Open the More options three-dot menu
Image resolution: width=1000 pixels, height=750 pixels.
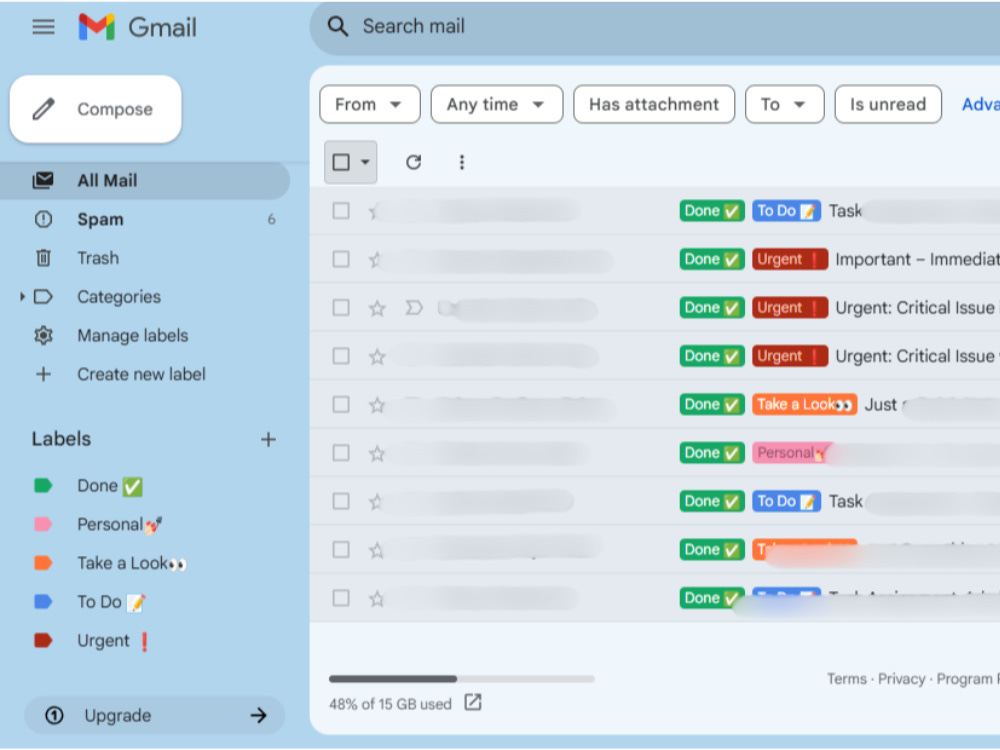(462, 162)
